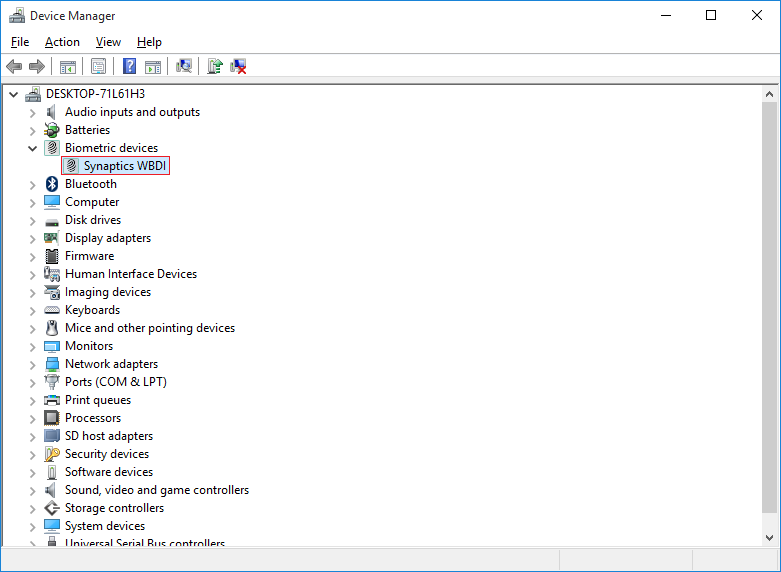Open the Action menu
781x572 pixels.
(x=62, y=42)
